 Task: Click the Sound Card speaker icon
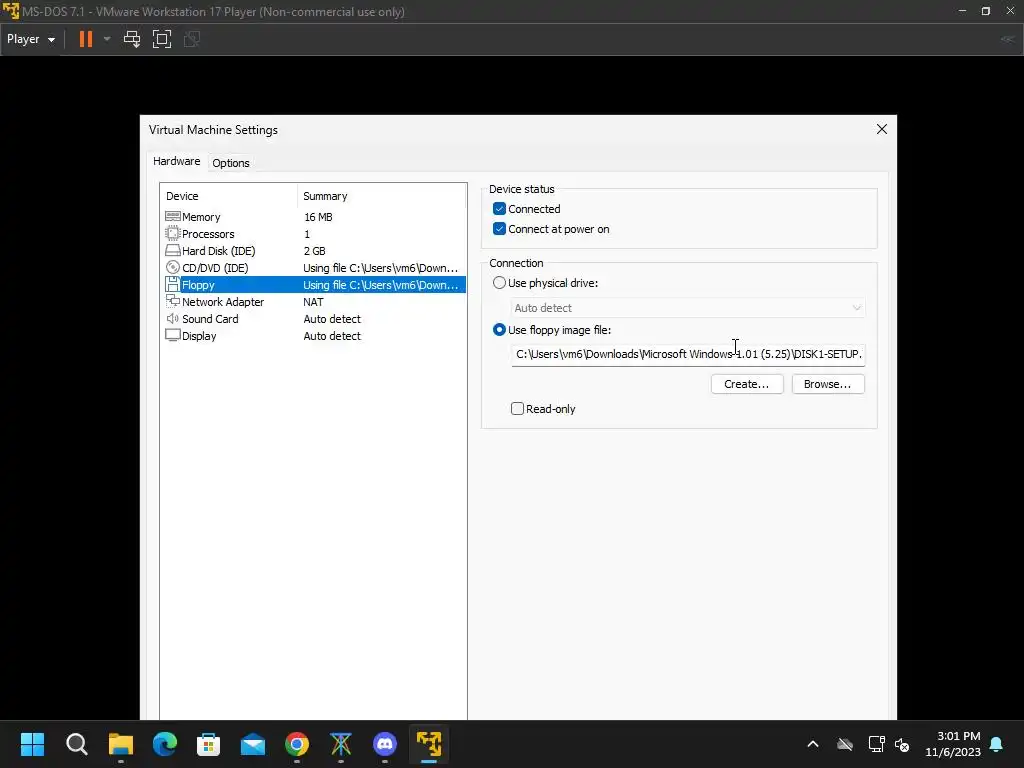click(172, 318)
